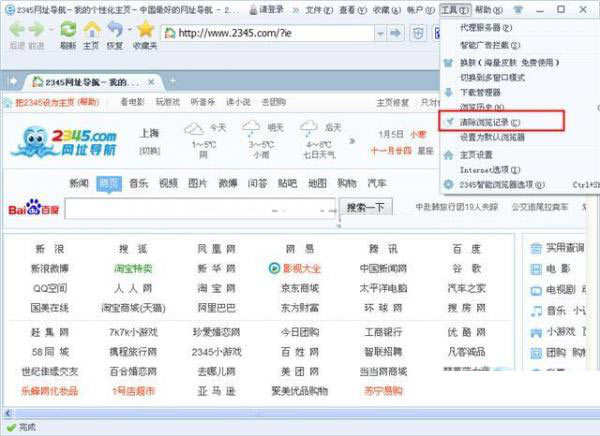Expand the address bar history dropdown
The height and width of the screenshot is (436, 600).
380,34
